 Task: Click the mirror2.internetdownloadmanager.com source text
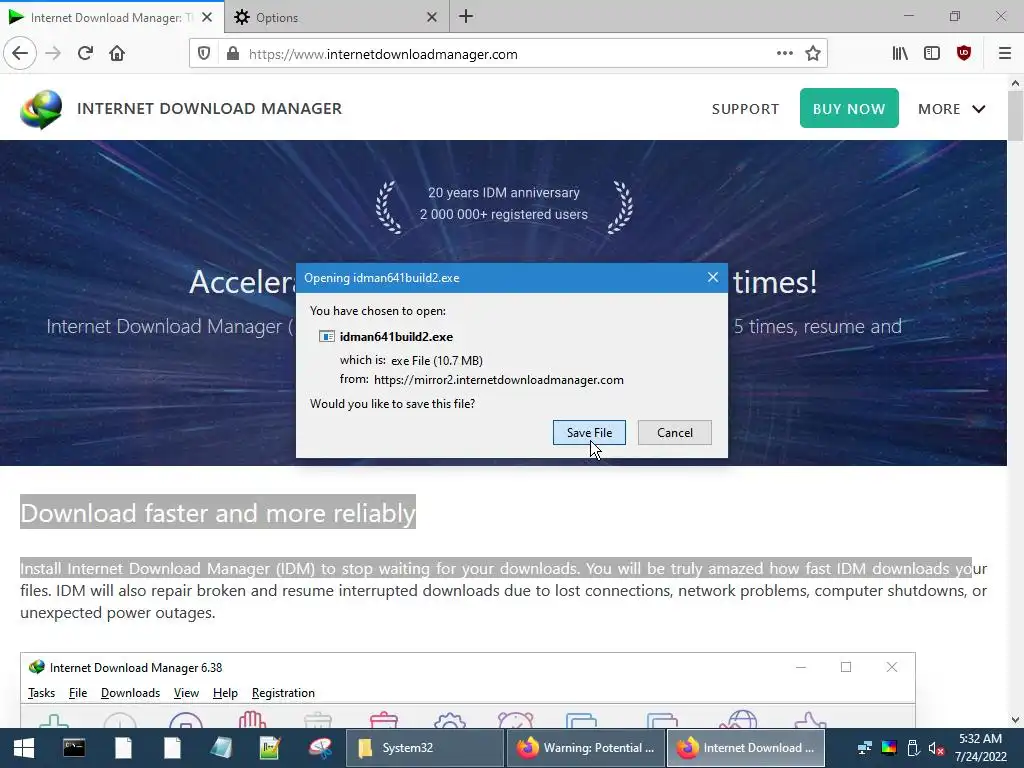[499, 379]
